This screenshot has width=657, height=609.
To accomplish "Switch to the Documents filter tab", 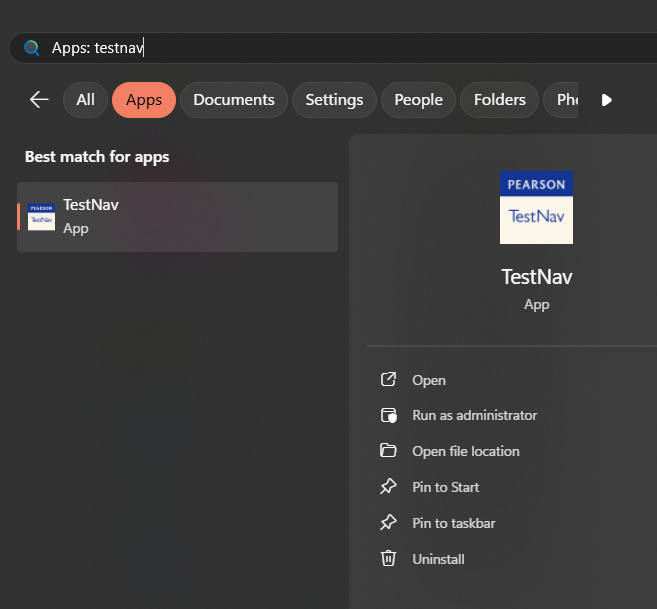I will coord(234,100).
